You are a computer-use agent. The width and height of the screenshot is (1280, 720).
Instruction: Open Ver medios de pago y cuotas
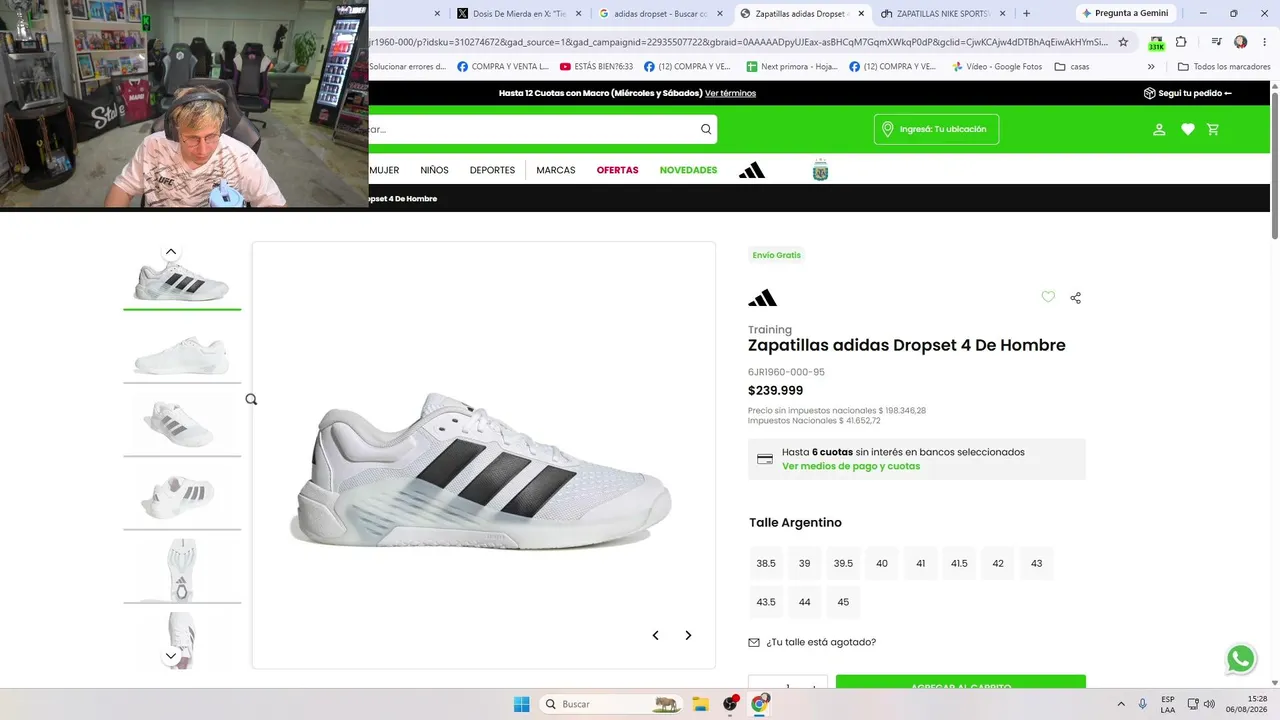[x=851, y=466]
